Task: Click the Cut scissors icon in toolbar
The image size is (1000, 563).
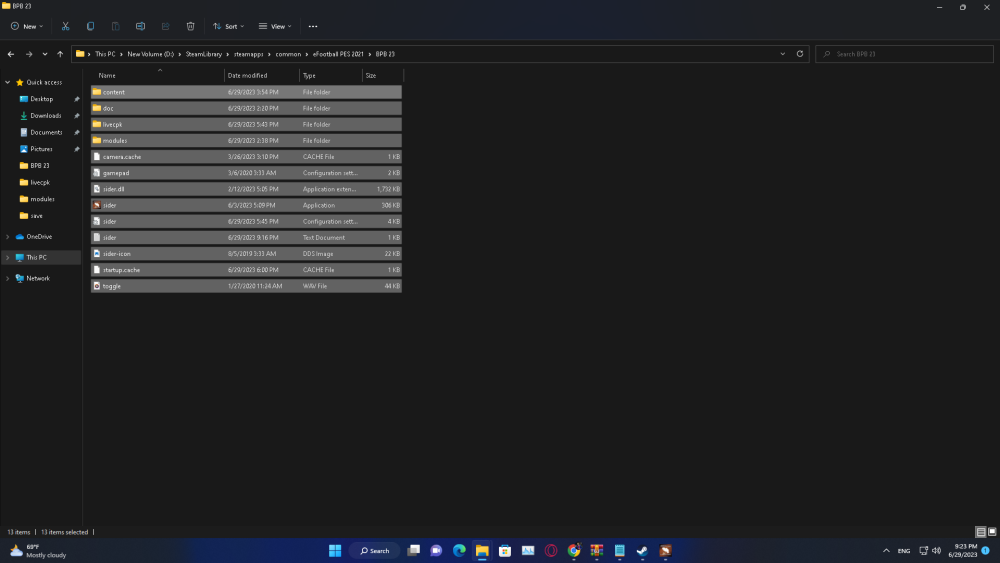Action: click(x=65, y=26)
